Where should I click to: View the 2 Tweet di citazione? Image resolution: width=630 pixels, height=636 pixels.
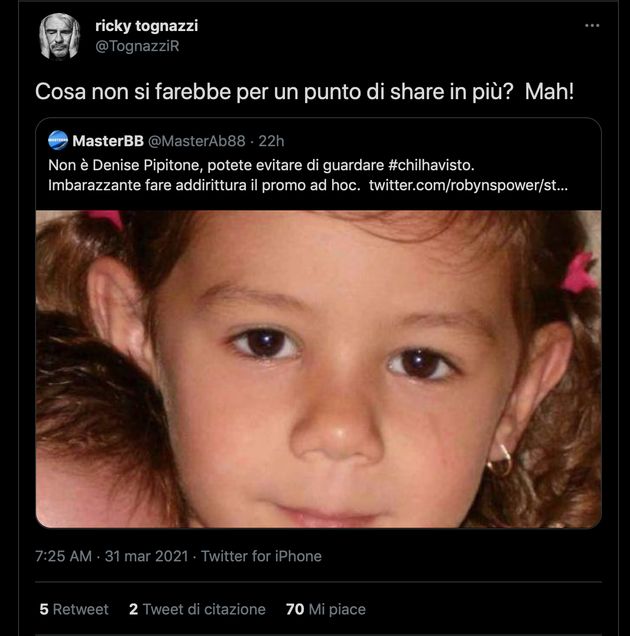(197, 608)
